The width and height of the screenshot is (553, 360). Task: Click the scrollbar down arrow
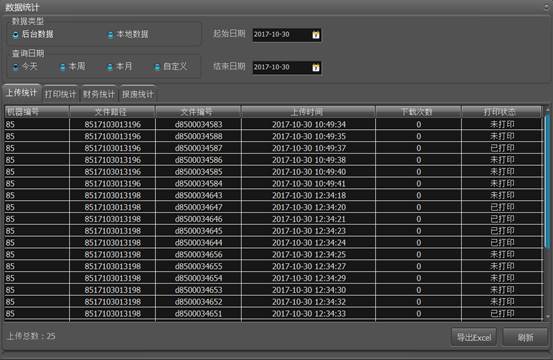pyautogui.click(x=548, y=317)
